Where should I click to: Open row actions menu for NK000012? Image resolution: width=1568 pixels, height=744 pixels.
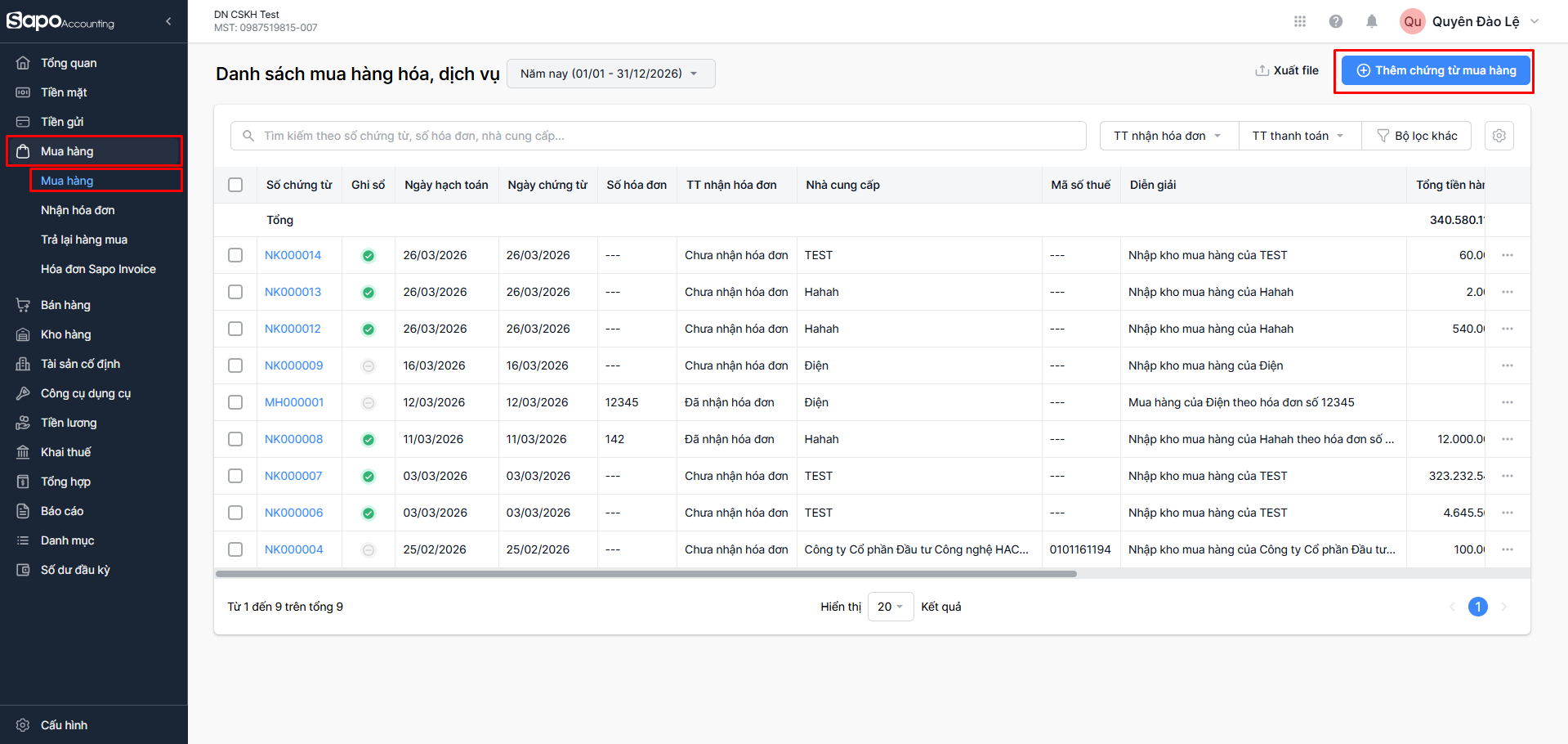1508,329
